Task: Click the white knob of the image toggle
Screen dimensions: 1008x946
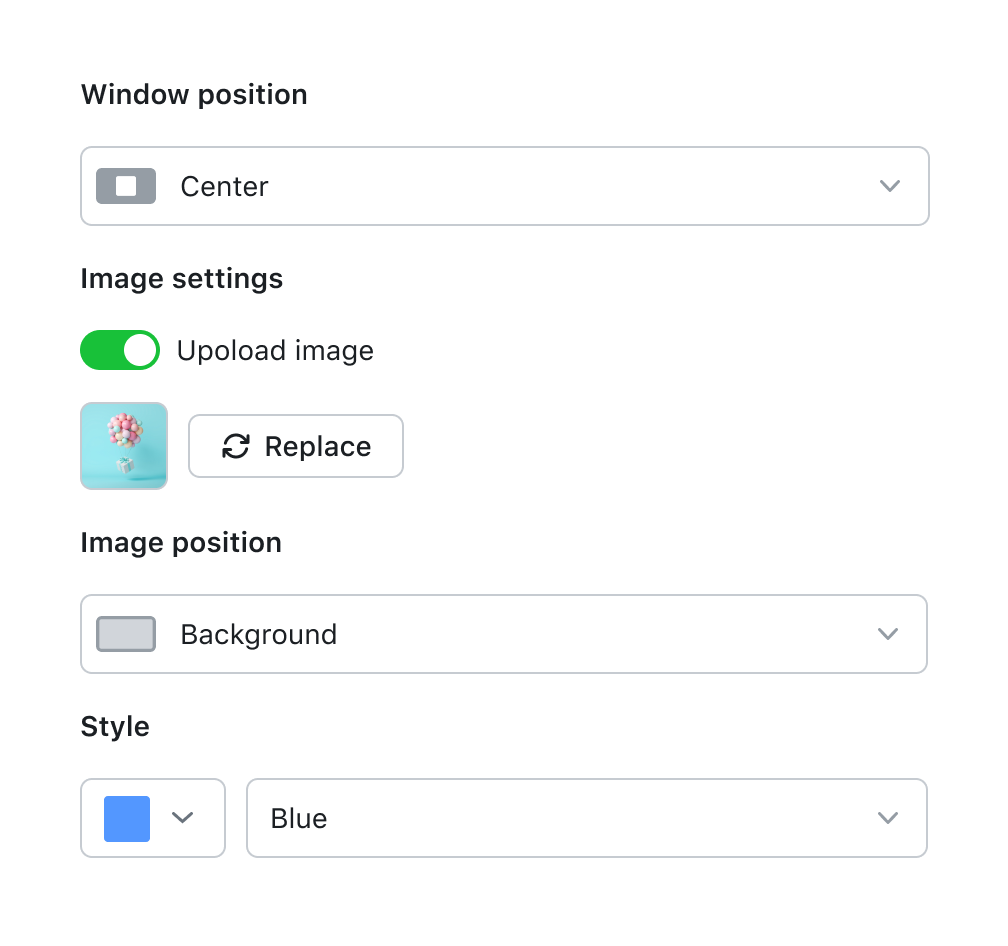Action: coord(141,350)
